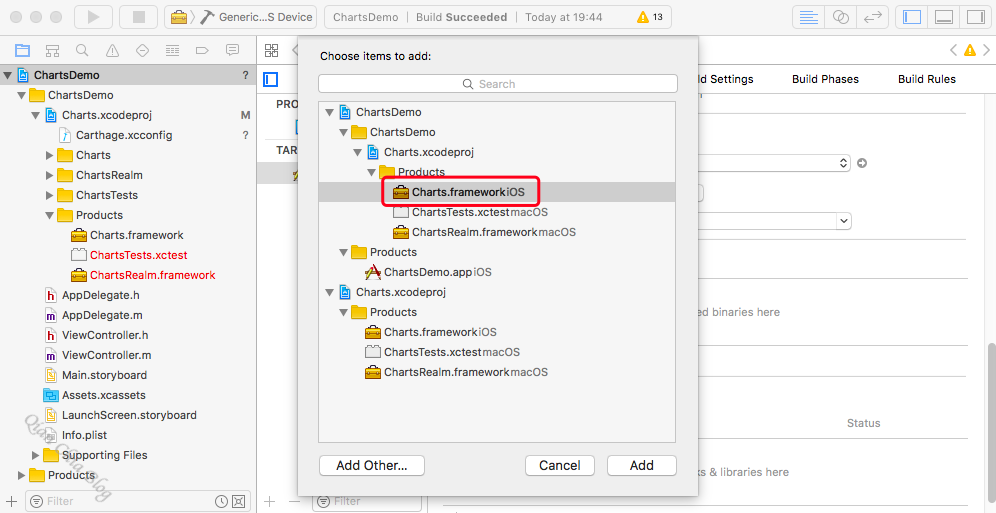
Task: Toggle the Navigator panel visibility
Action: 912,17
